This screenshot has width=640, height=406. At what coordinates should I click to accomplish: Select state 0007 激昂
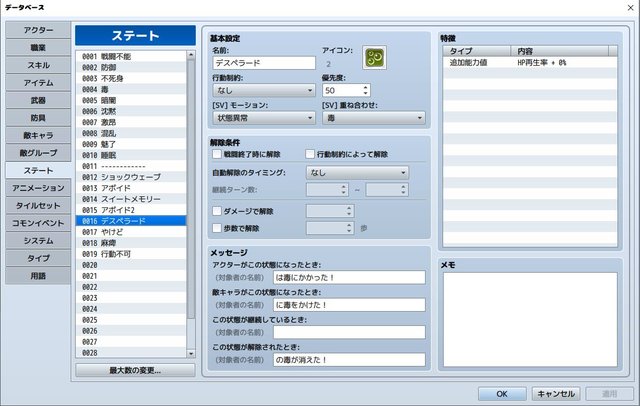coord(131,122)
